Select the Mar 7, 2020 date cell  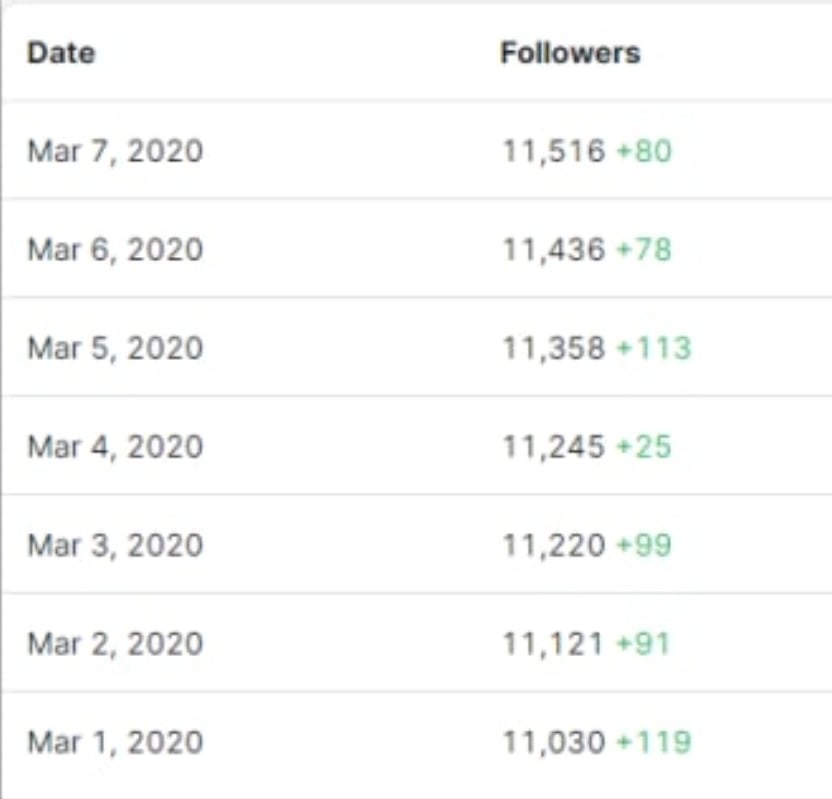[x=115, y=151]
